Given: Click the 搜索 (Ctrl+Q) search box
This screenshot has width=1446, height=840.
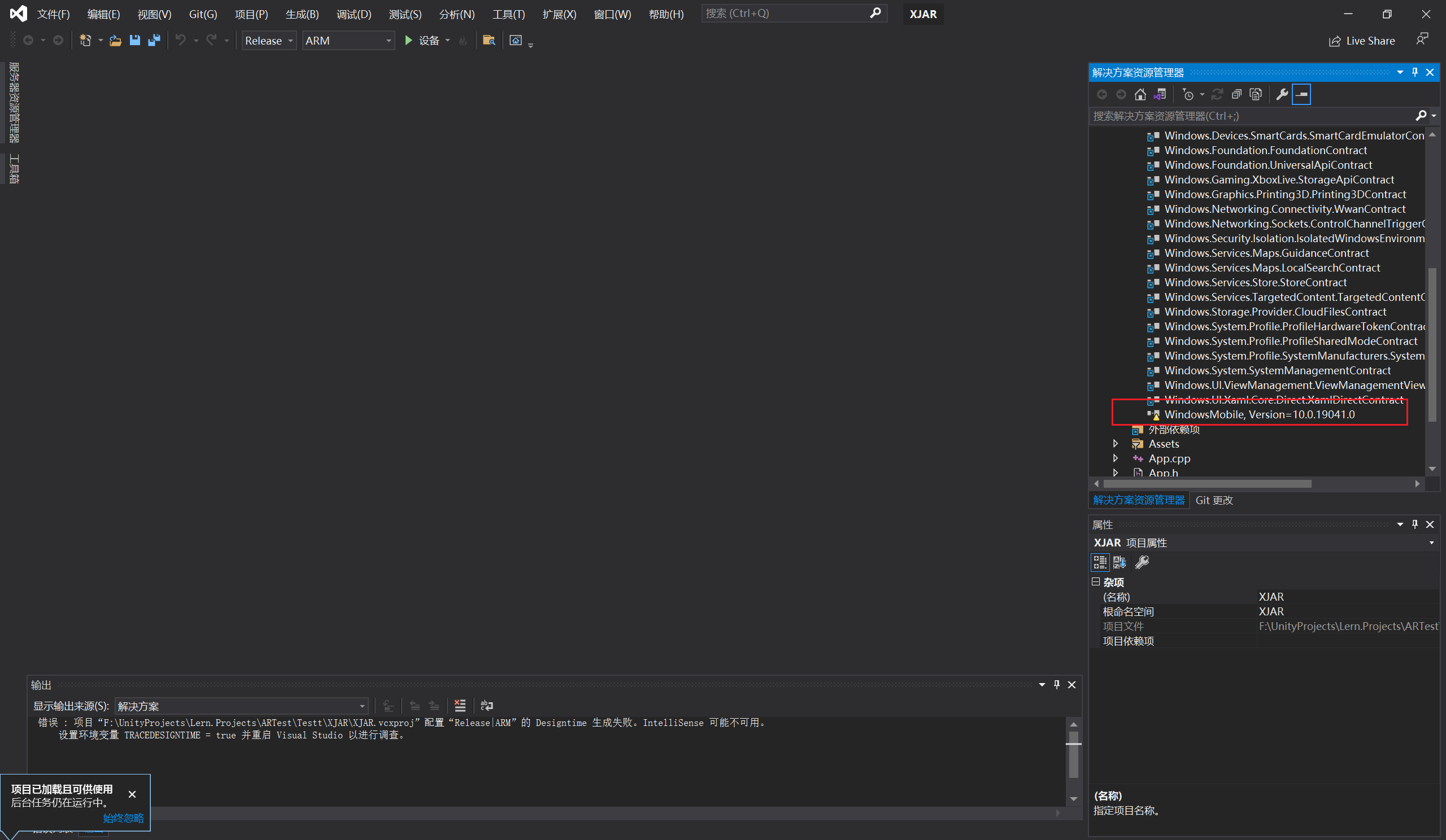Looking at the screenshot, I should click(x=794, y=13).
